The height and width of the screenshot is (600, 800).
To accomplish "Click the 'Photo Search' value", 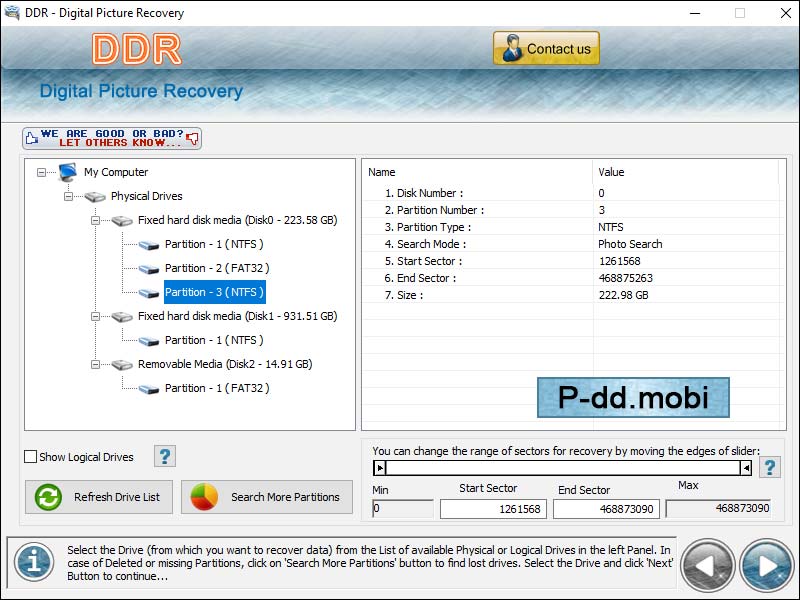I will tap(630, 244).
